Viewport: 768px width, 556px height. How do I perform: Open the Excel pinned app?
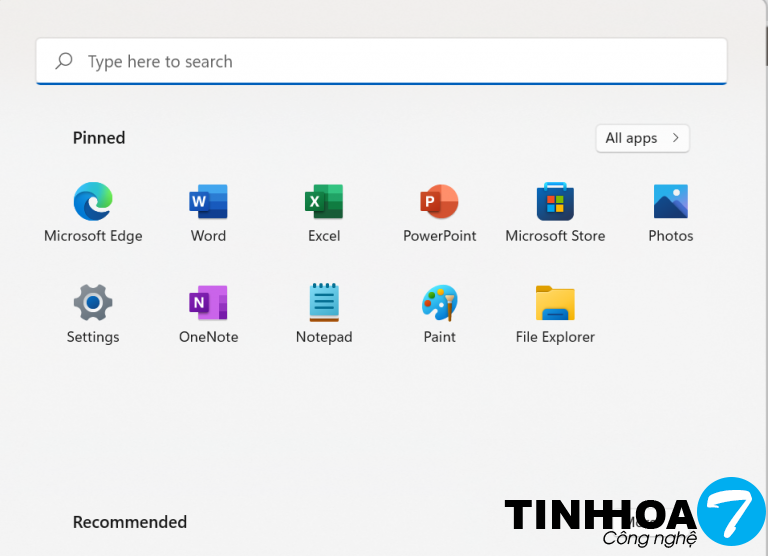(324, 202)
